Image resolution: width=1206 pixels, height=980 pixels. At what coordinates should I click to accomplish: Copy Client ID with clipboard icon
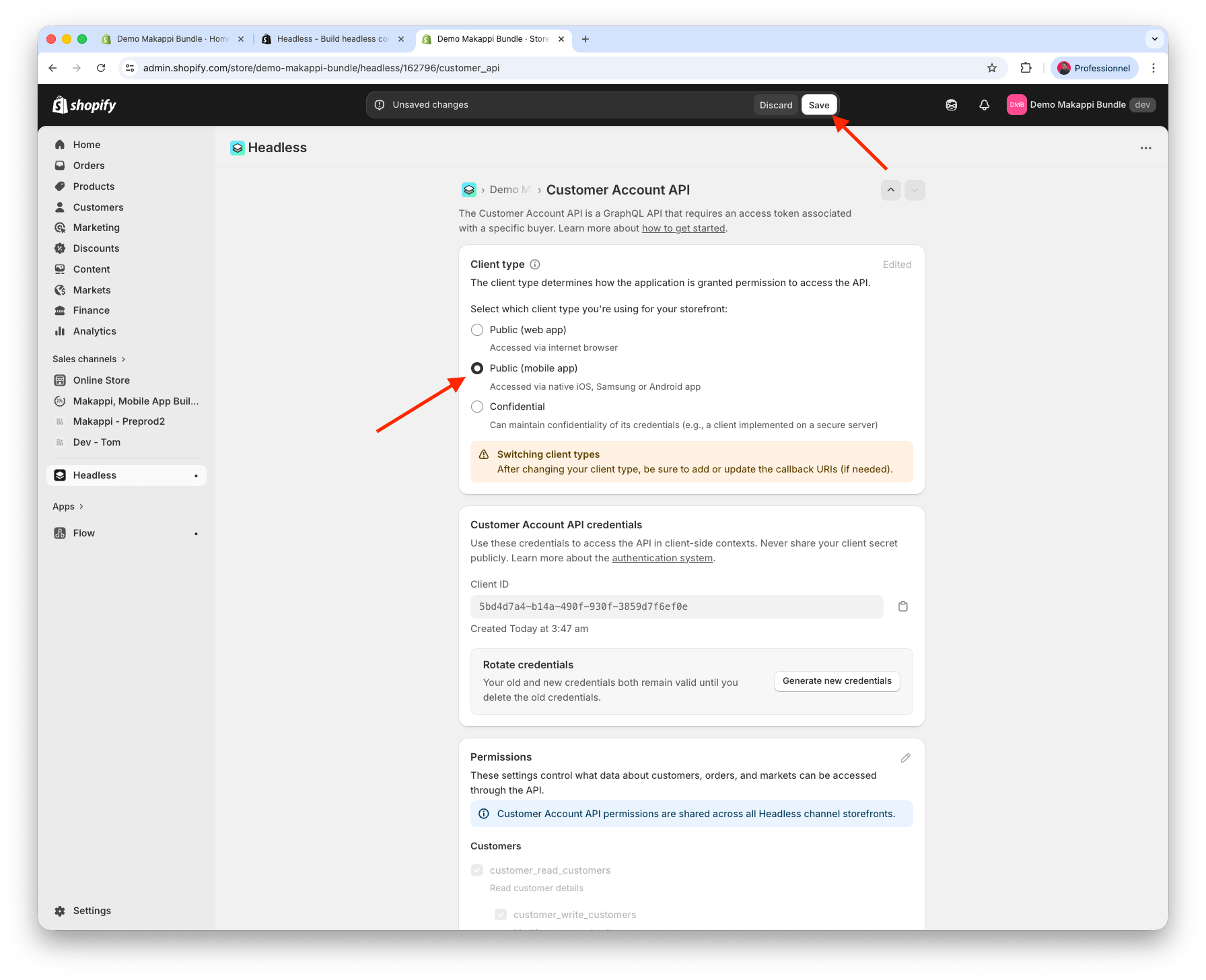(x=903, y=606)
